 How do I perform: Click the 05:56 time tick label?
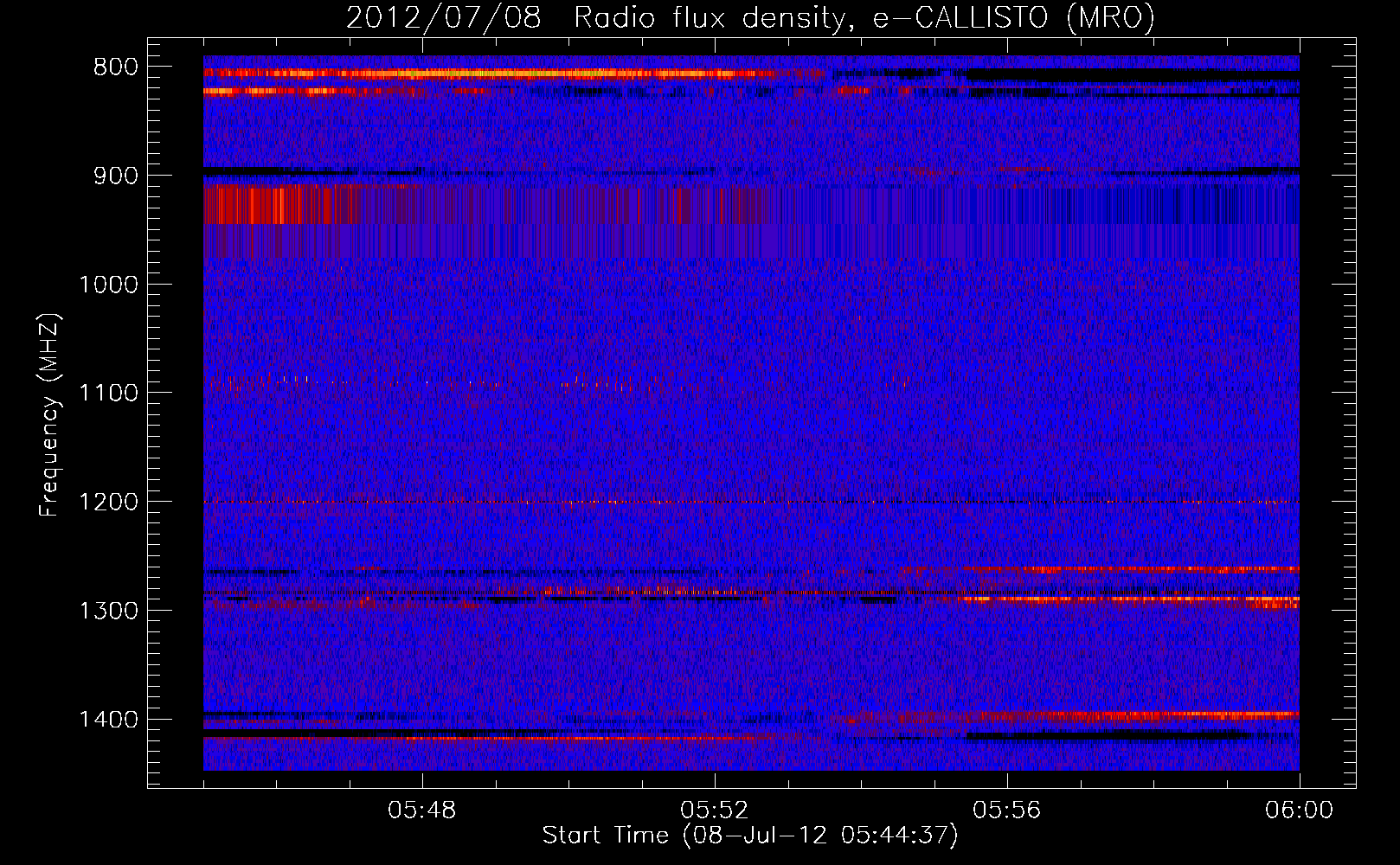coord(1007,811)
